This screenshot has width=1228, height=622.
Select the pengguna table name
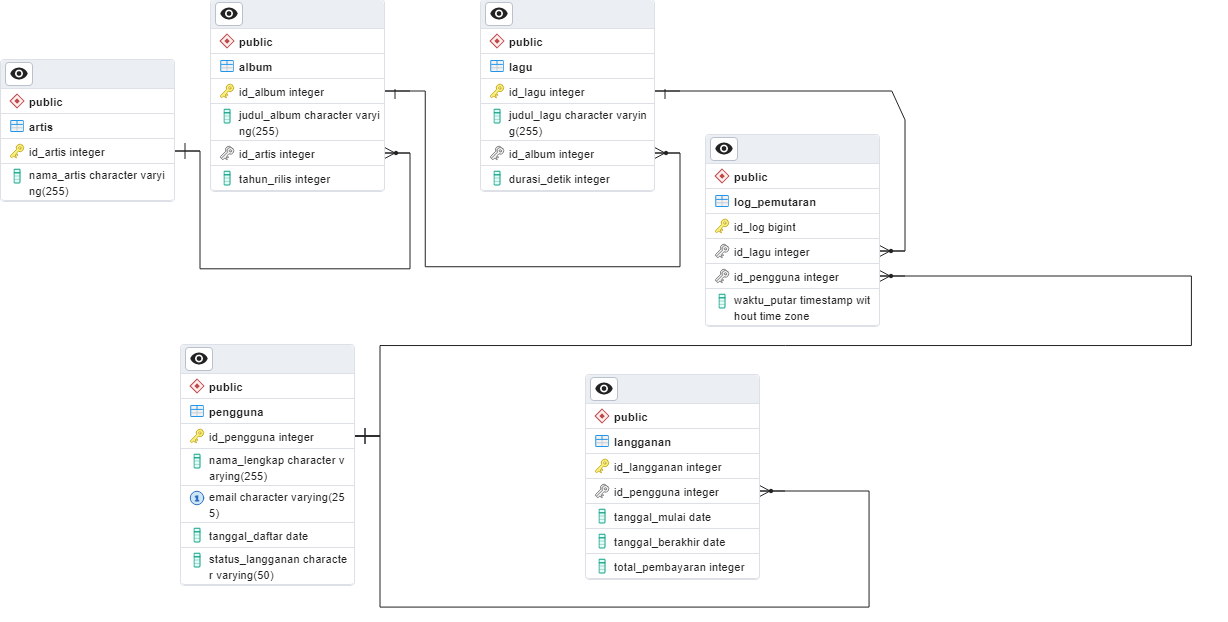236,412
